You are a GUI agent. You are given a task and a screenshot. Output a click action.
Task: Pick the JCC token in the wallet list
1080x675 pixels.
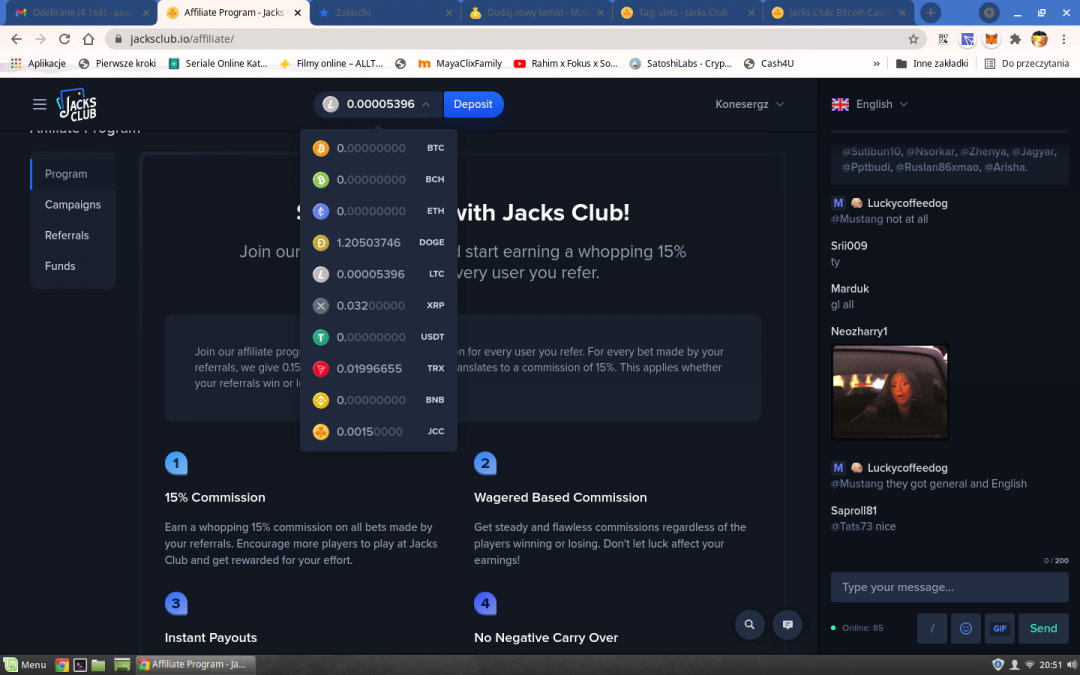pos(378,431)
